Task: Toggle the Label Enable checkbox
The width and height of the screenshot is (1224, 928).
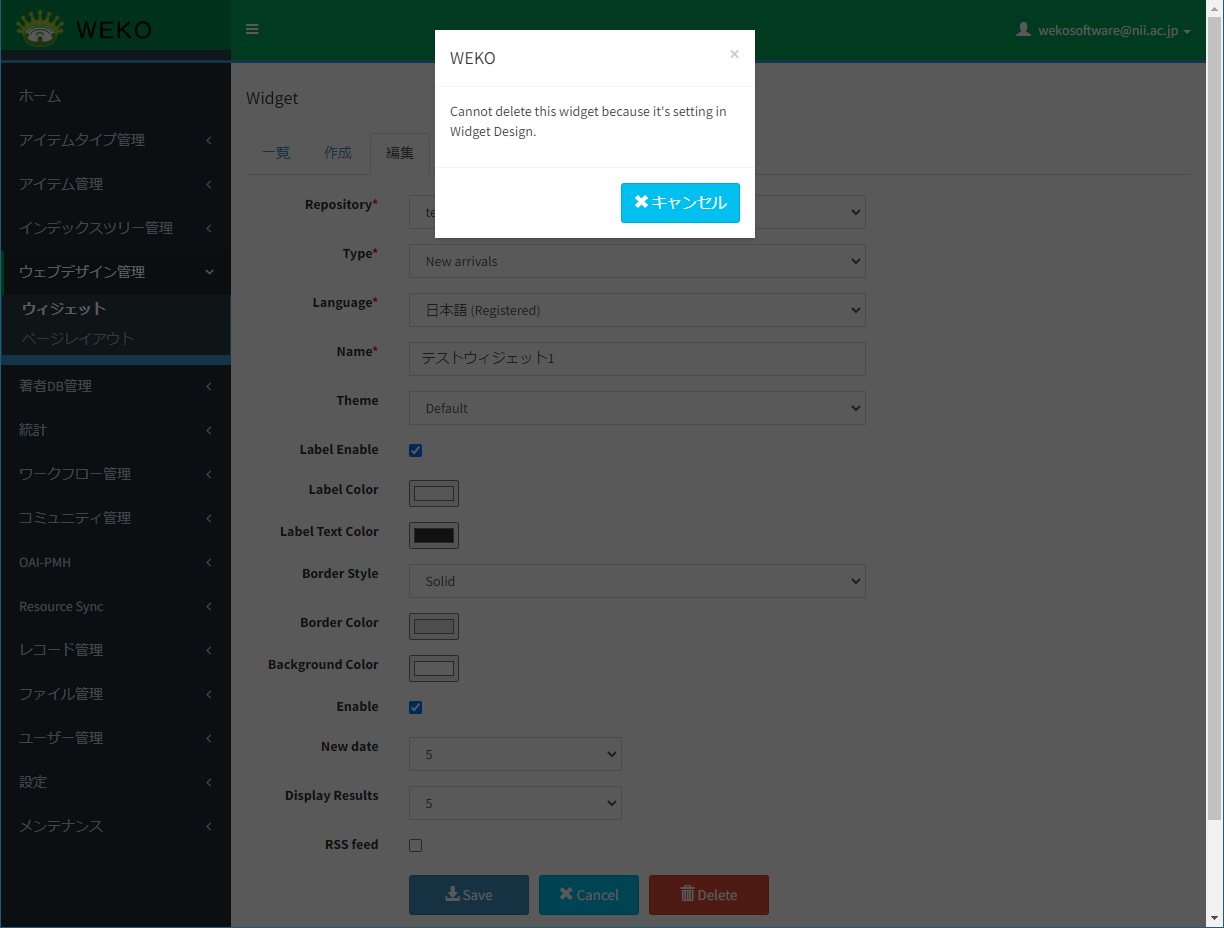Action: [416, 450]
